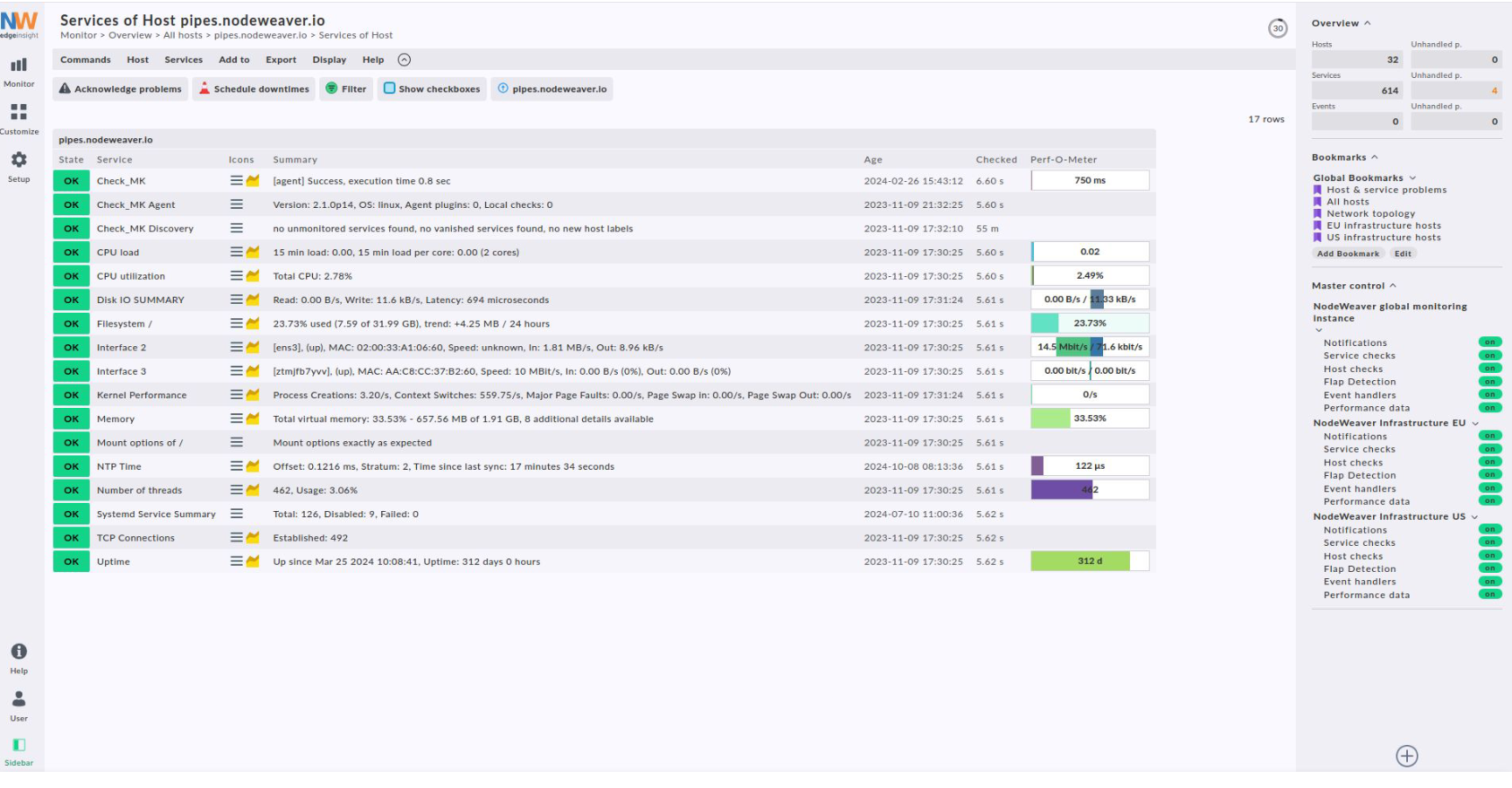The width and height of the screenshot is (1512, 788).
Task: Add a sidebar element with plus icon
Action: tap(1407, 756)
